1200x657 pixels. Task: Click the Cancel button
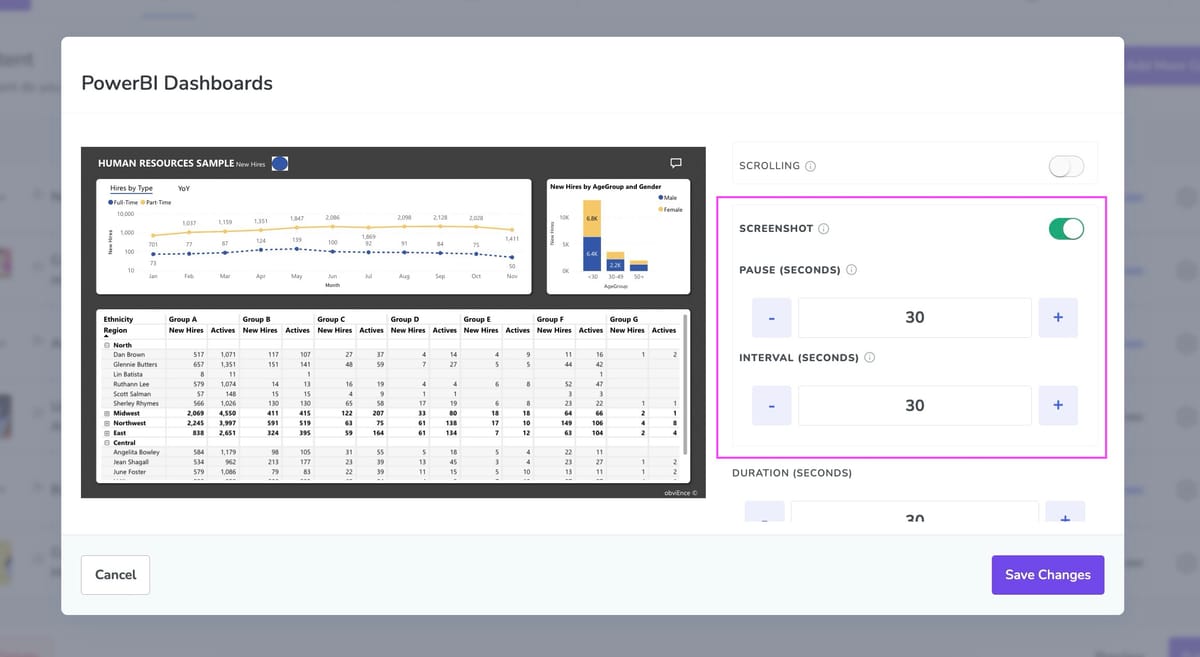115,575
